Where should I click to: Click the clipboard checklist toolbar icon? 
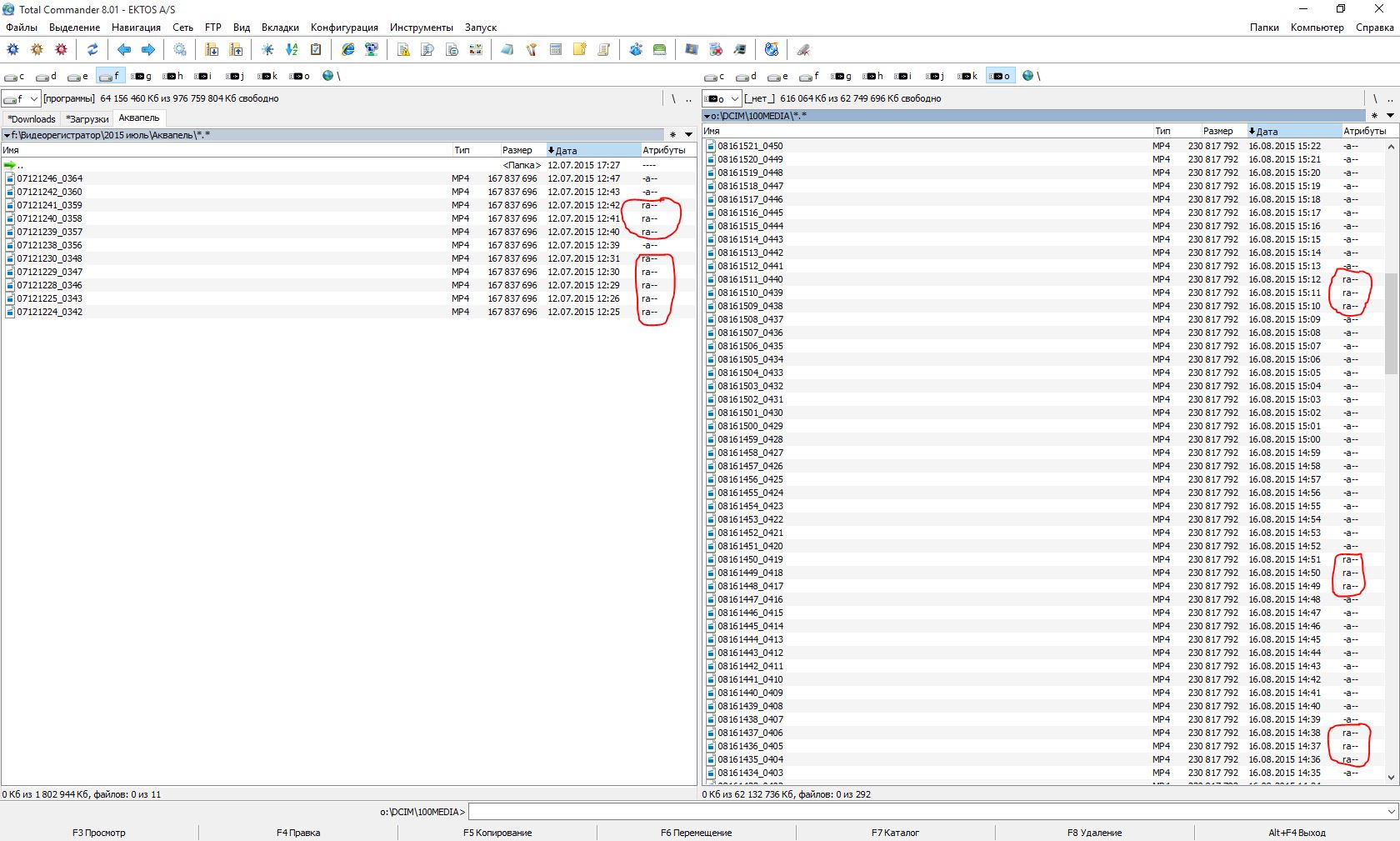pyautogui.click(x=316, y=50)
